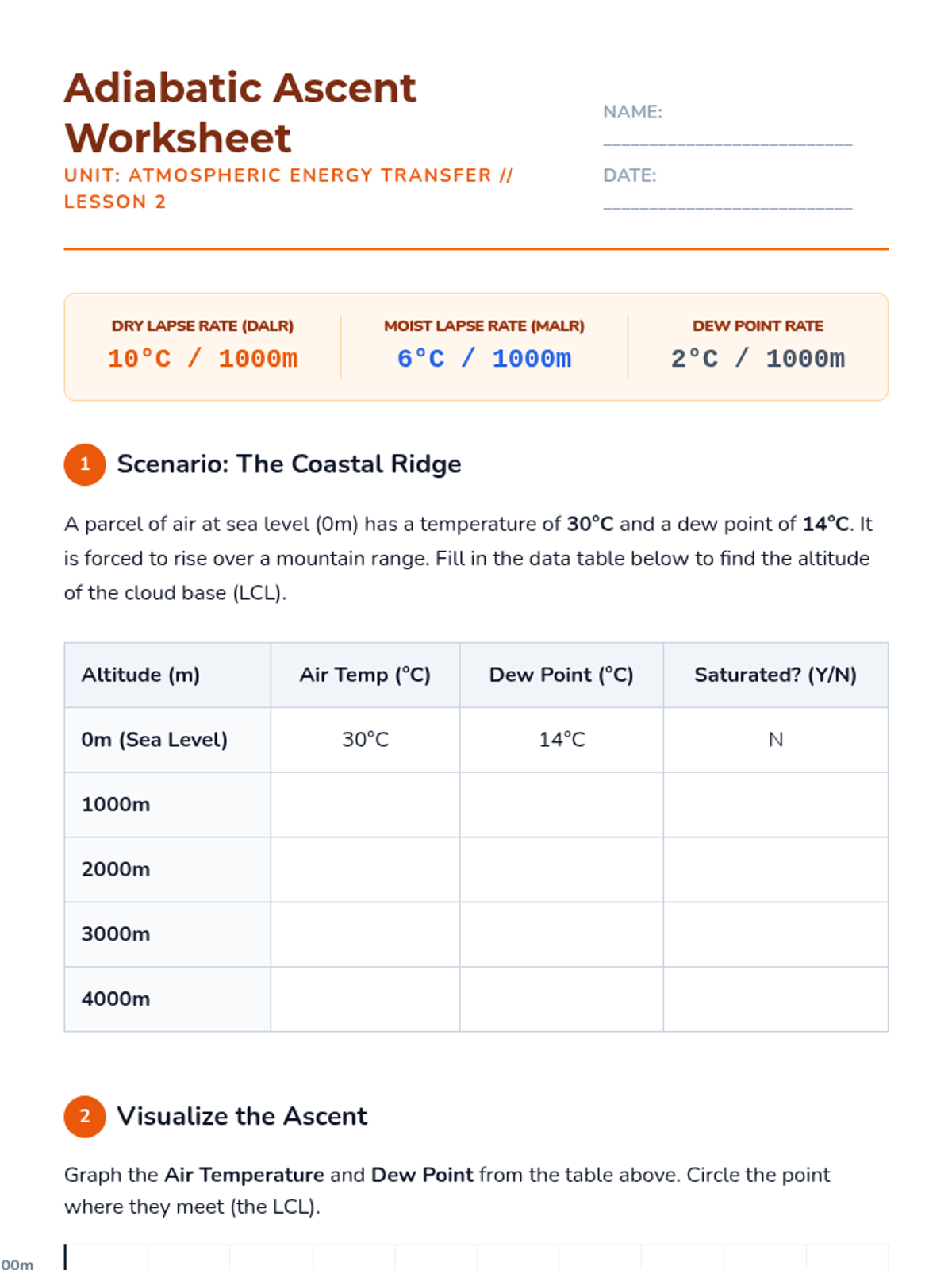The height and width of the screenshot is (1270, 952).
Task: Click the 30°C sea level air temp cell
Action: 365,740
